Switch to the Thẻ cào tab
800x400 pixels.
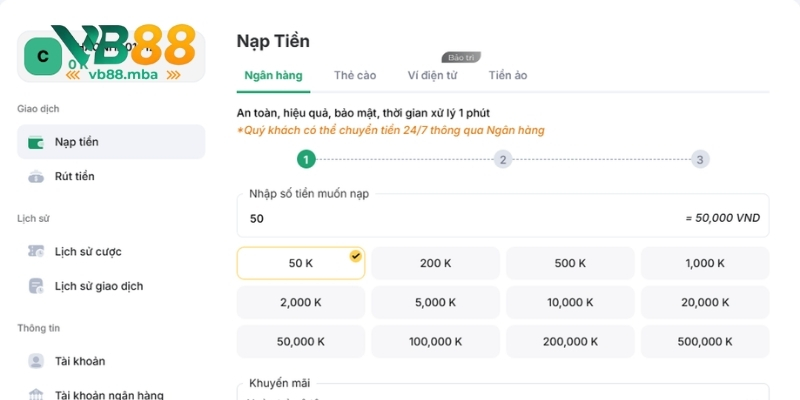tap(355, 75)
